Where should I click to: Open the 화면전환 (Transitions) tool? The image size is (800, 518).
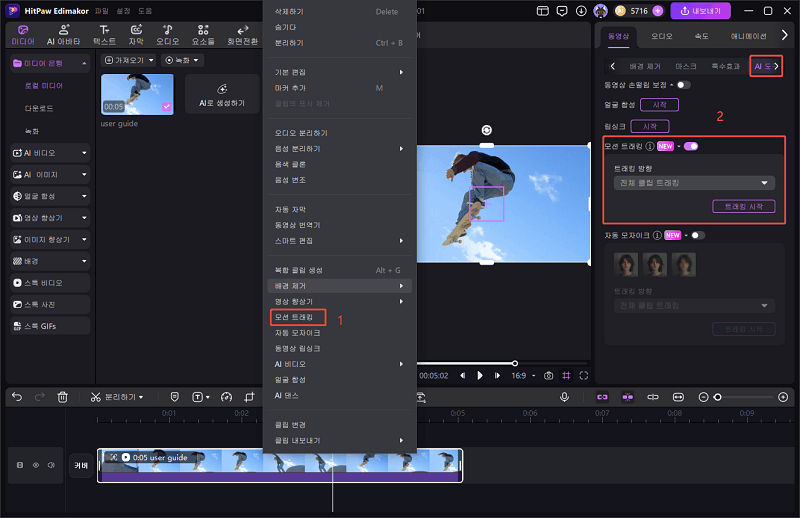pyautogui.click(x=242, y=35)
